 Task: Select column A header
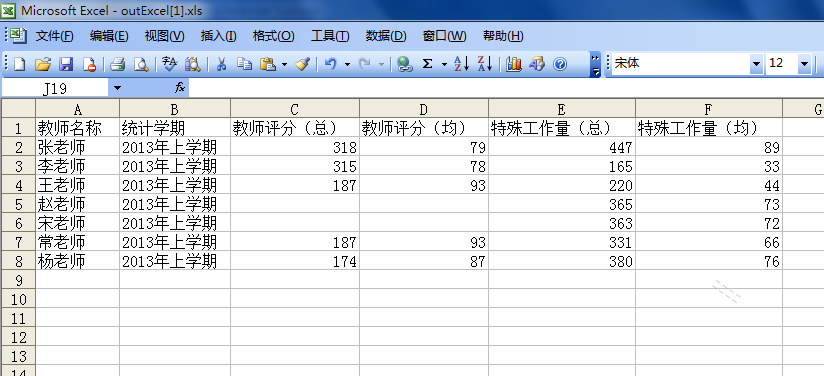(77, 109)
